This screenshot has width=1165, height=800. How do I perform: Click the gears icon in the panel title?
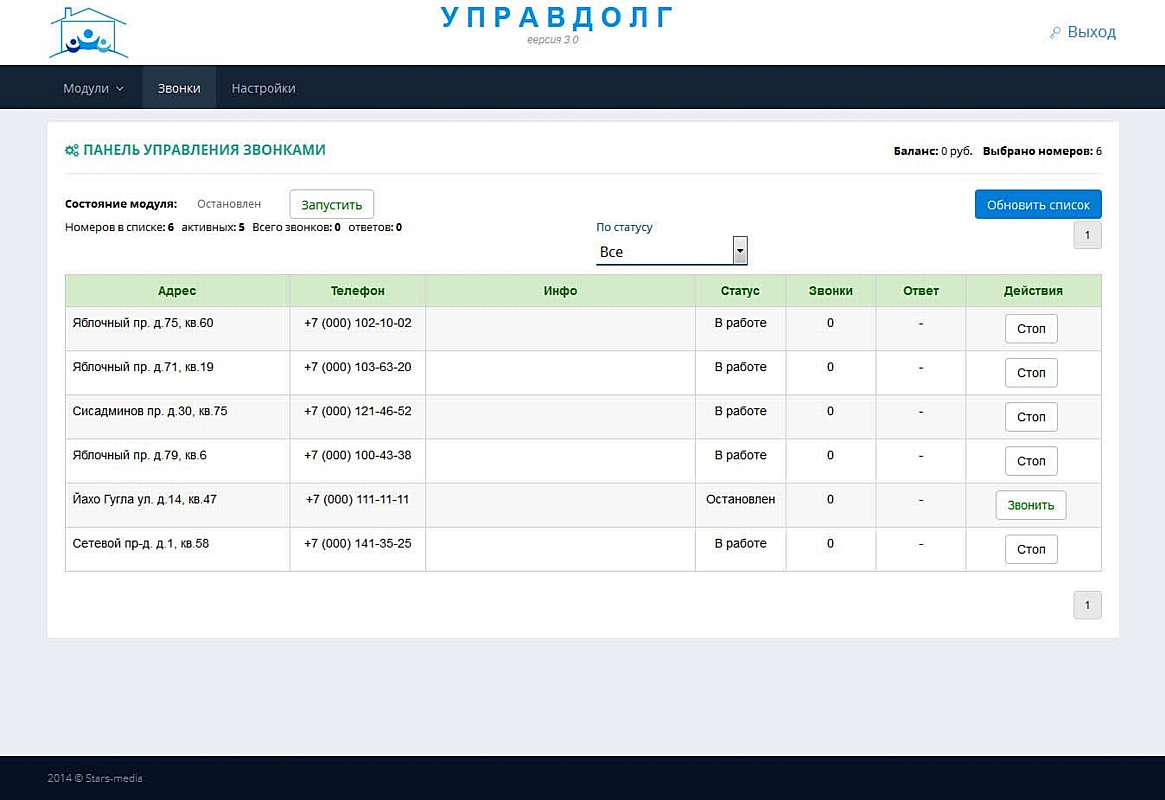pyautogui.click(x=72, y=150)
